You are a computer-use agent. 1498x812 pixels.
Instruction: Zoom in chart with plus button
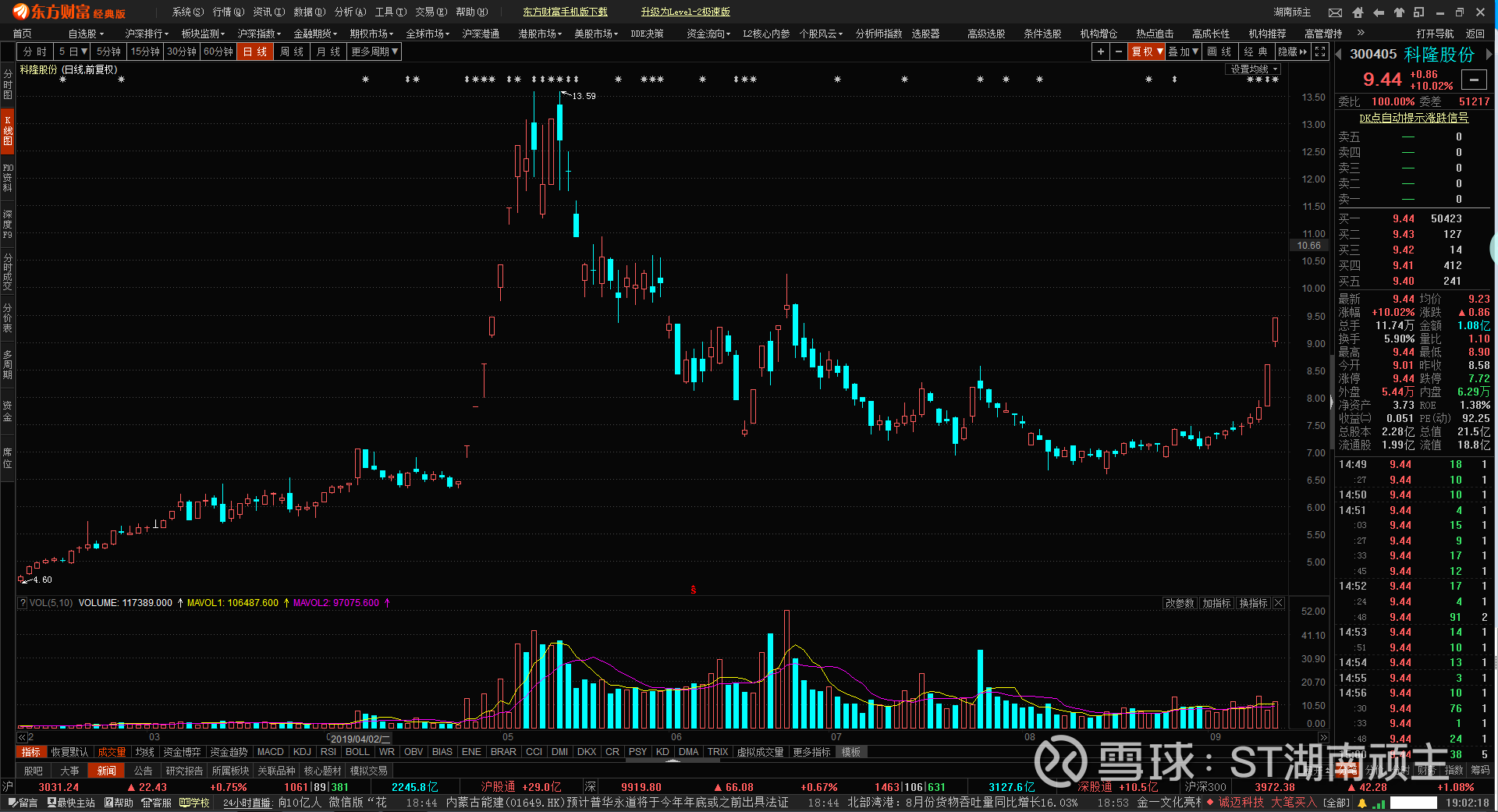pos(1100,51)
